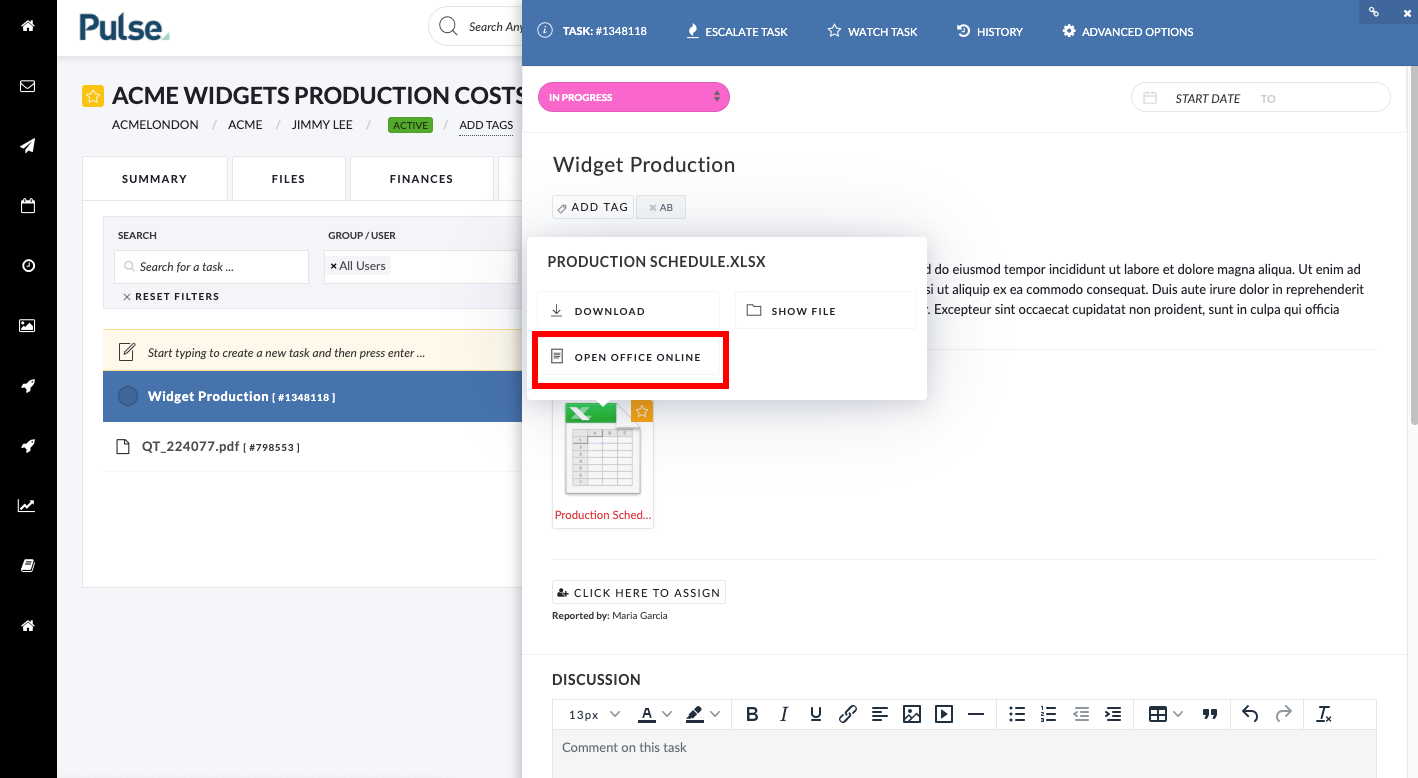1418x778 pixels.
Task: Click the insert link icon
Action: (x=848, y=714)
